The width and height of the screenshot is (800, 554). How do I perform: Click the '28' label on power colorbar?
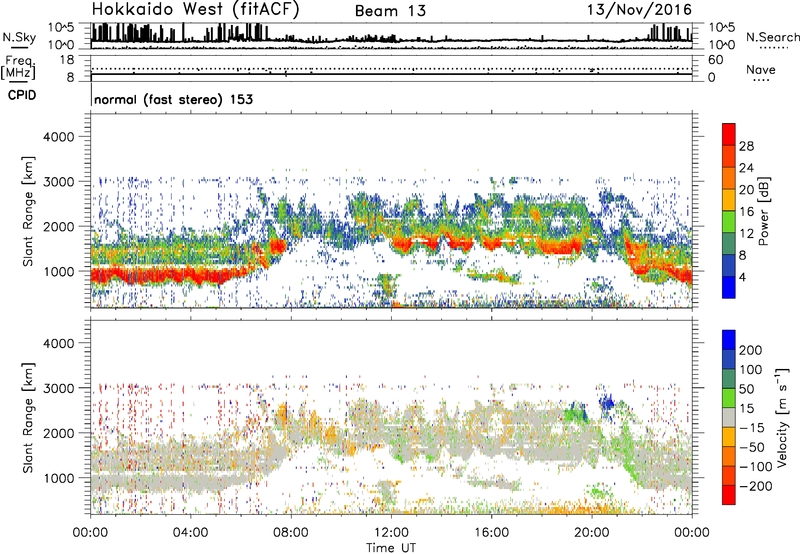tap(746, 146)
